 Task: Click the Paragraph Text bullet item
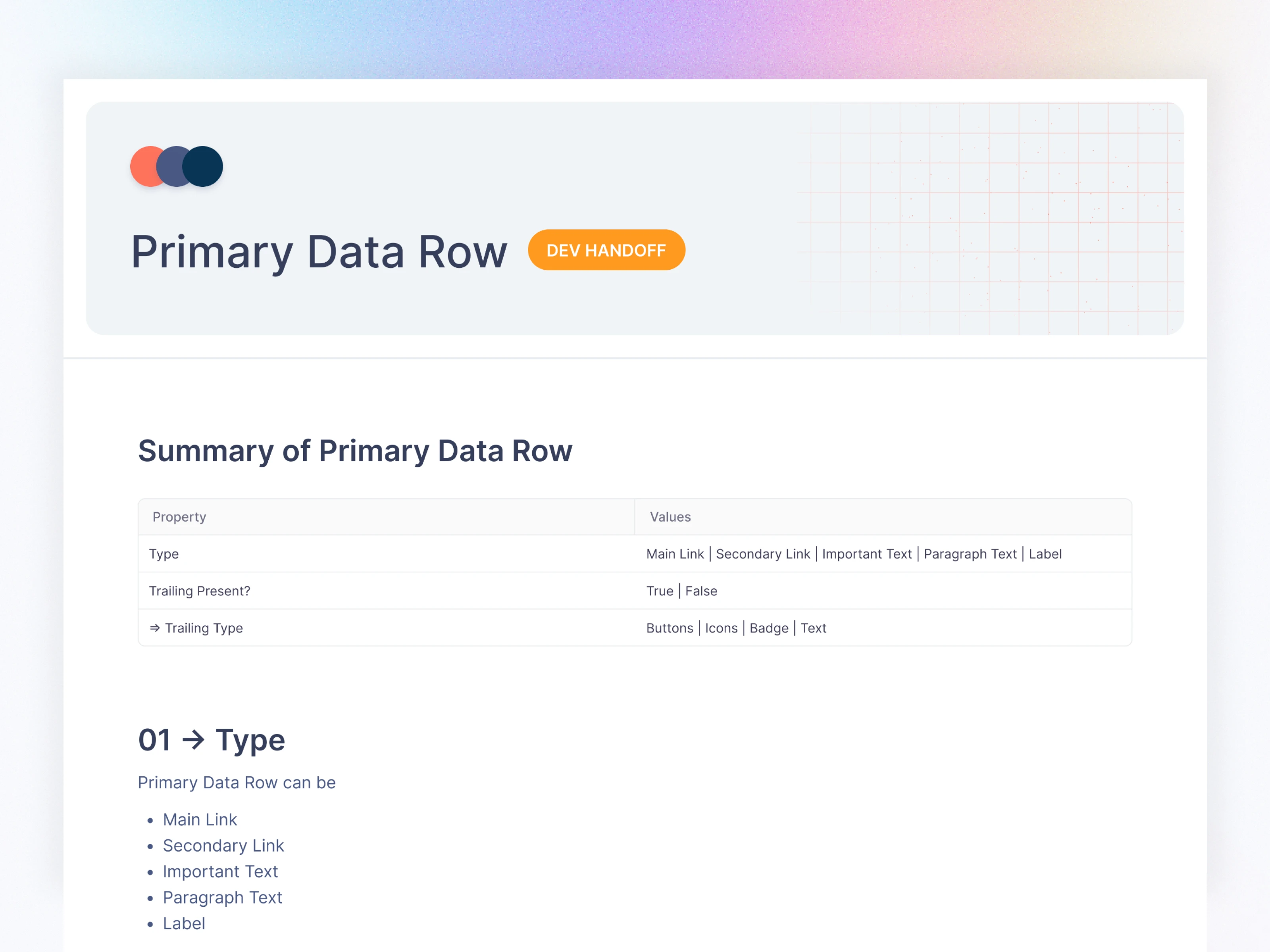222,898
